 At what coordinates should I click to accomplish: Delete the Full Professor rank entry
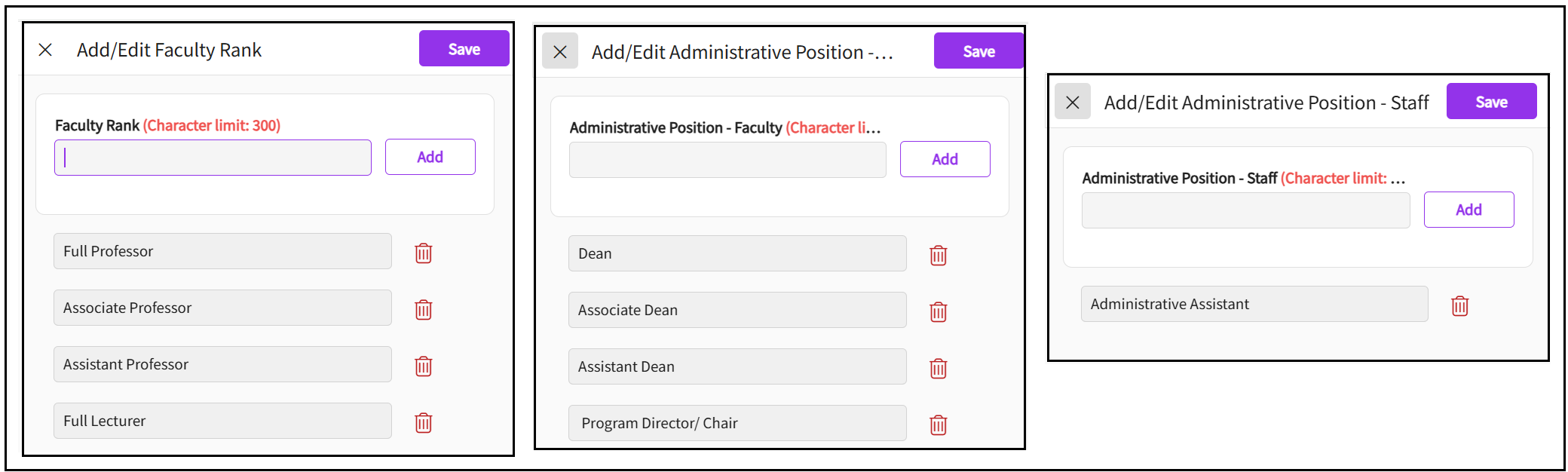(424, 253)
